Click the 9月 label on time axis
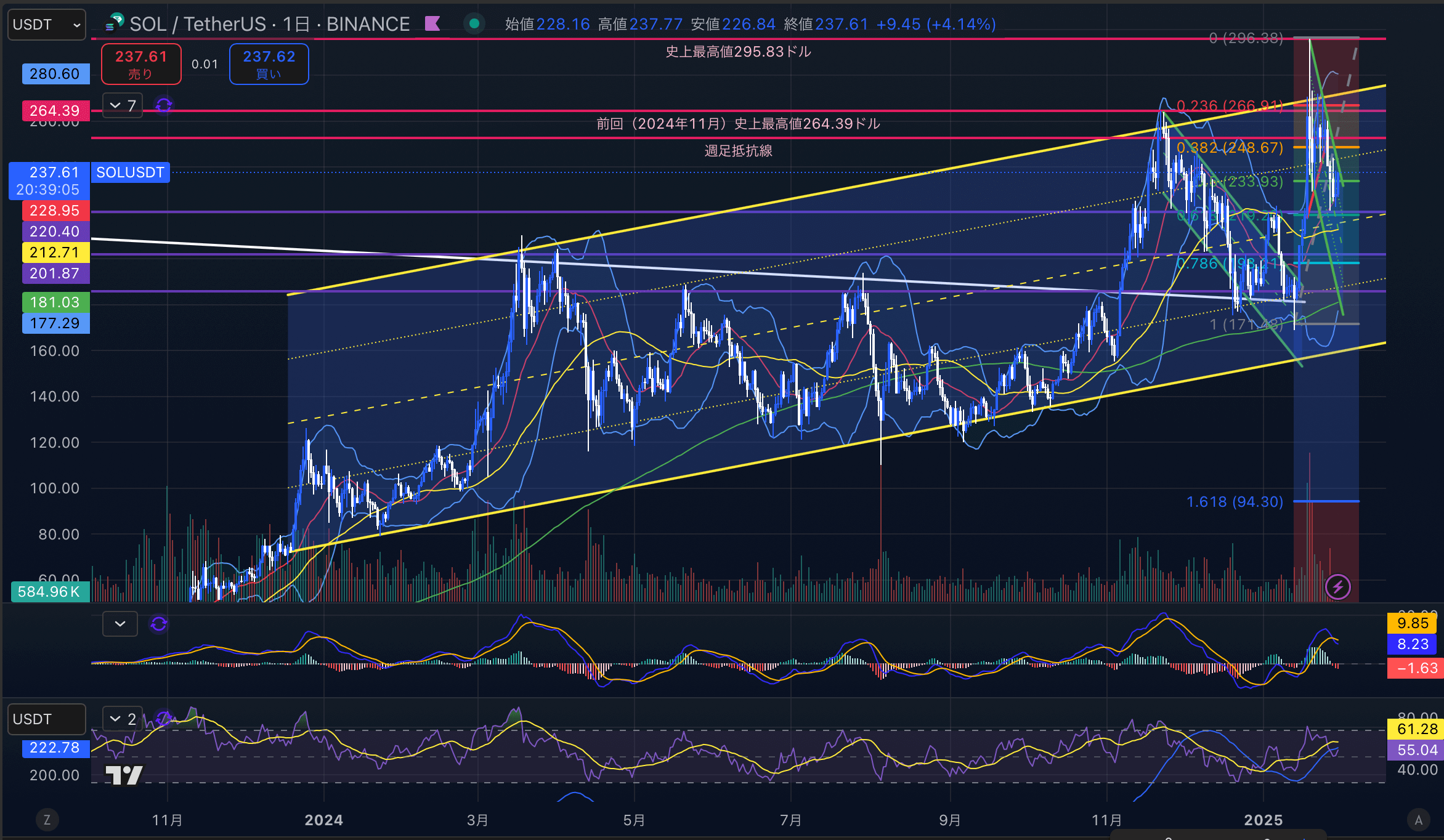The image size is (1444, 840). tap(949, 820)
